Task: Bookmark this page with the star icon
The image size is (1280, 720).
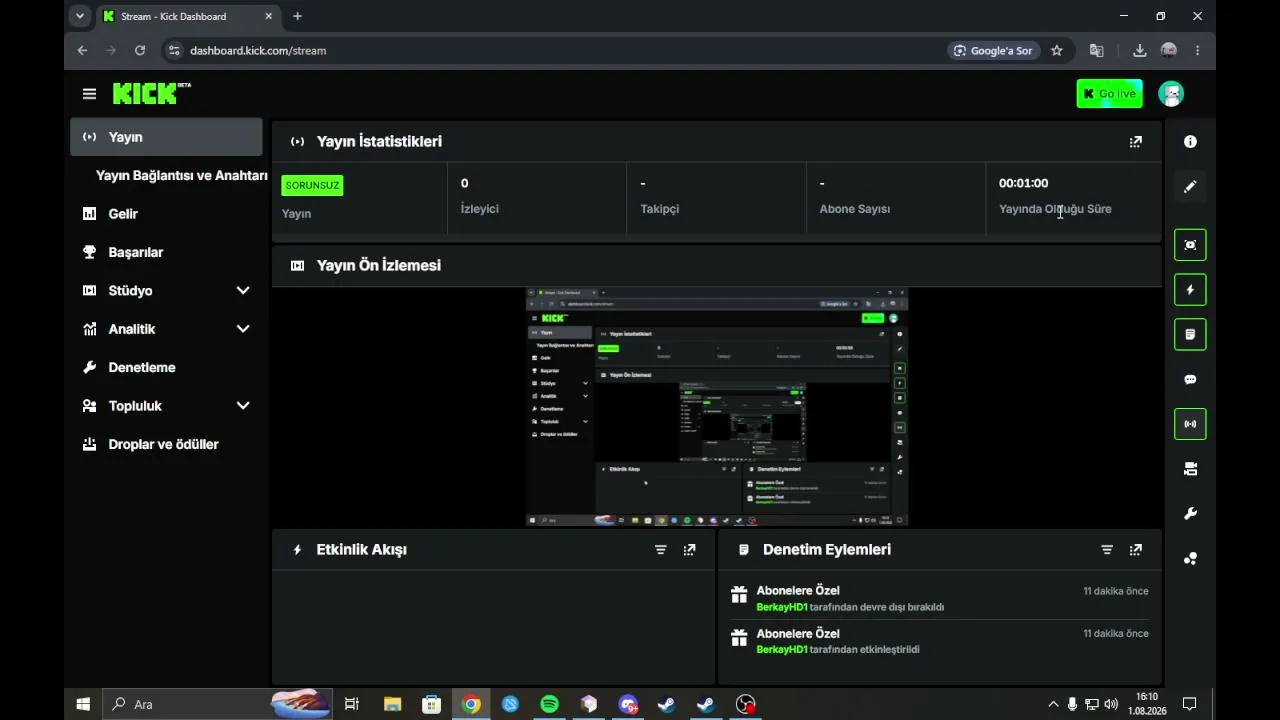Action: 1056,50
